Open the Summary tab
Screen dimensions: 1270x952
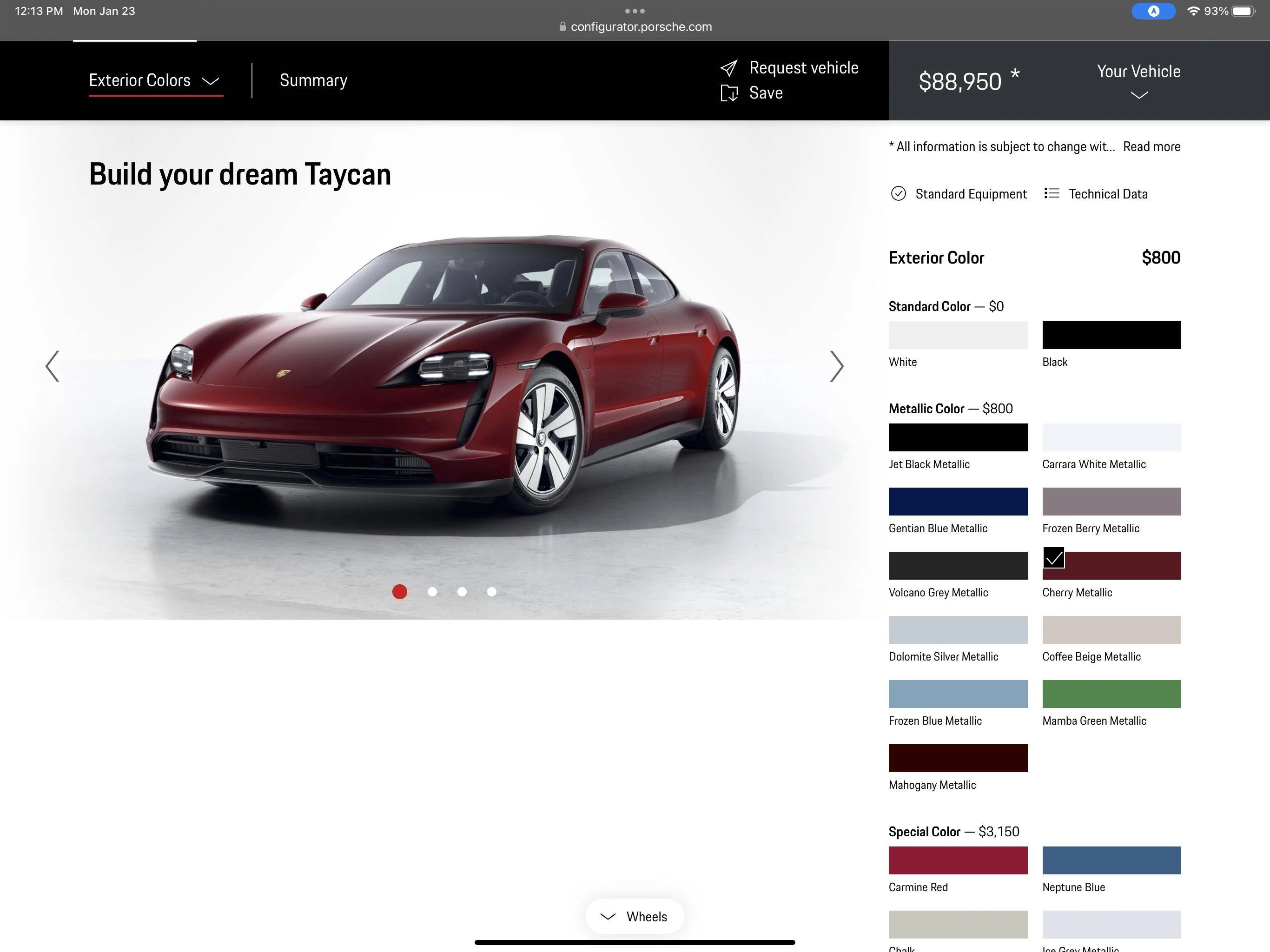(313, 80)
